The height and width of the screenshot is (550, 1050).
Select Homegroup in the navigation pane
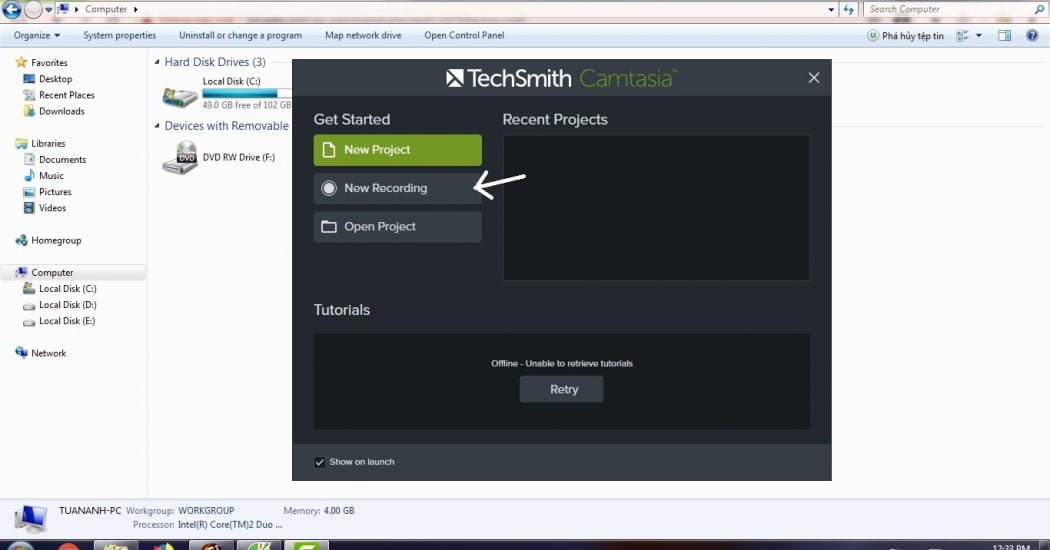56,240
